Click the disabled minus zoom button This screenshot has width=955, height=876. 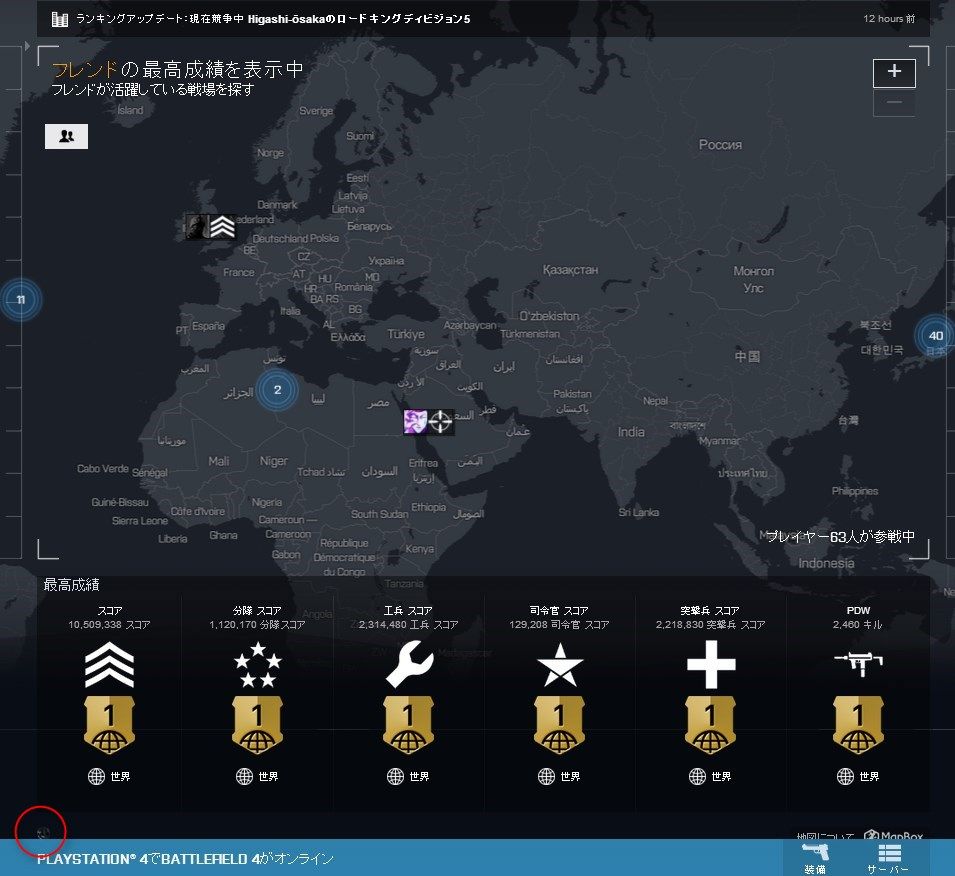893,103
